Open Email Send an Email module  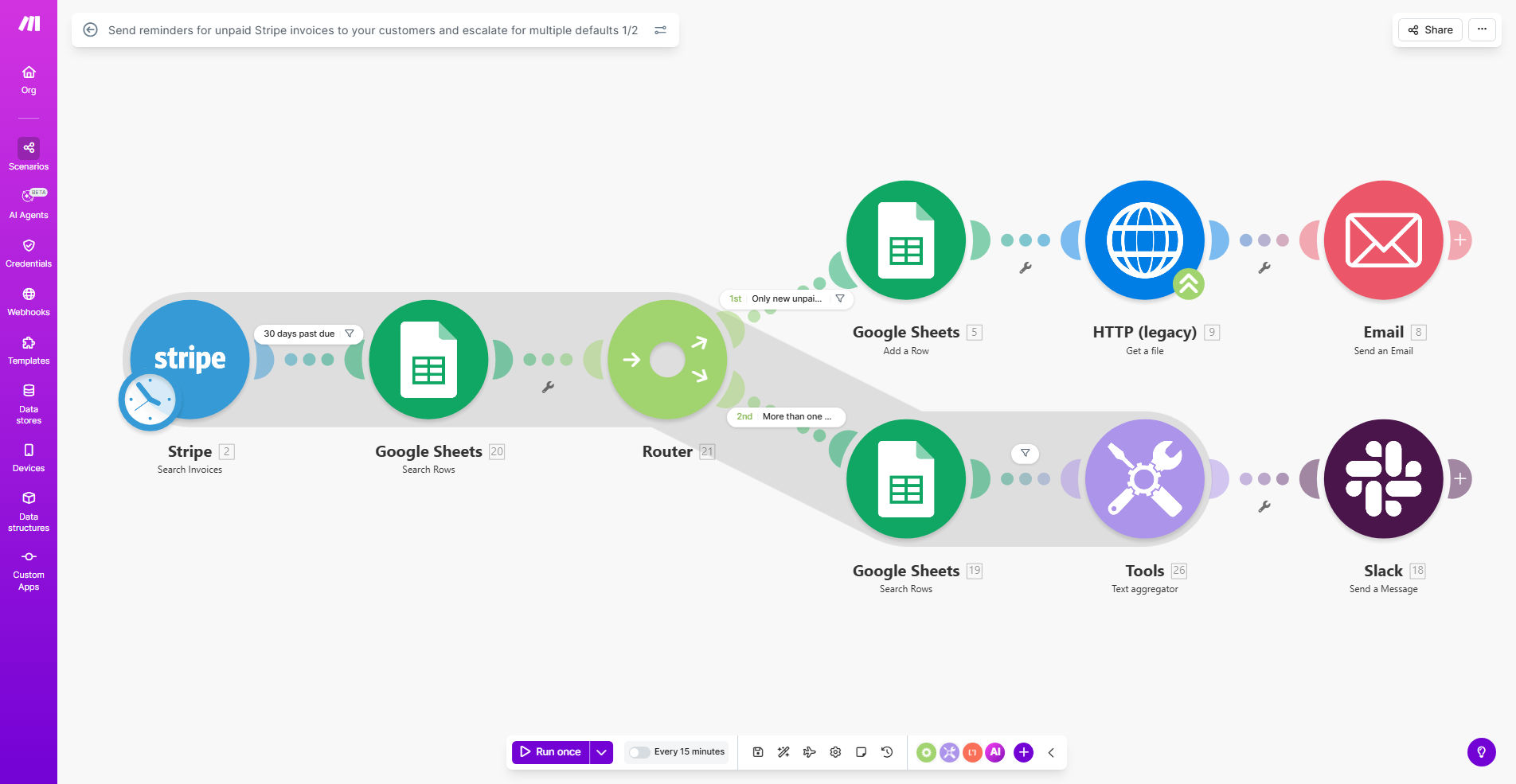(1384, 240)
